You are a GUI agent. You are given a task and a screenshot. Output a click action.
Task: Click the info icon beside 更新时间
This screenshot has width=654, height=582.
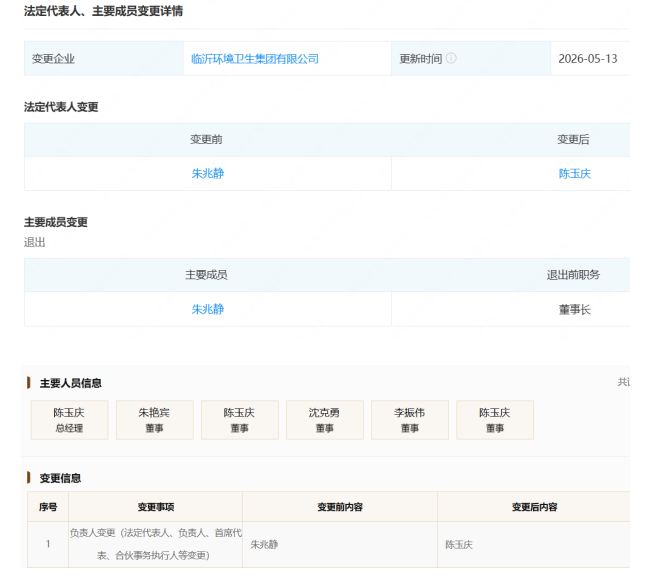[x=451, y=58]
